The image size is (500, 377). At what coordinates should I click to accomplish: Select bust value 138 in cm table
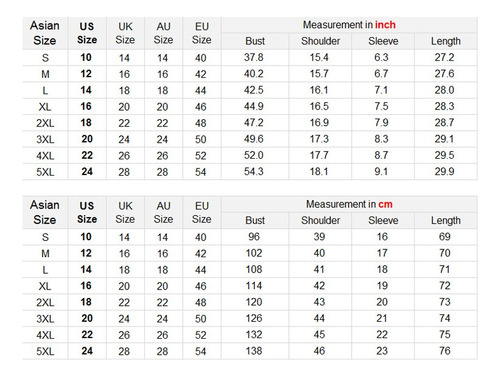click(x=254, y=351)
